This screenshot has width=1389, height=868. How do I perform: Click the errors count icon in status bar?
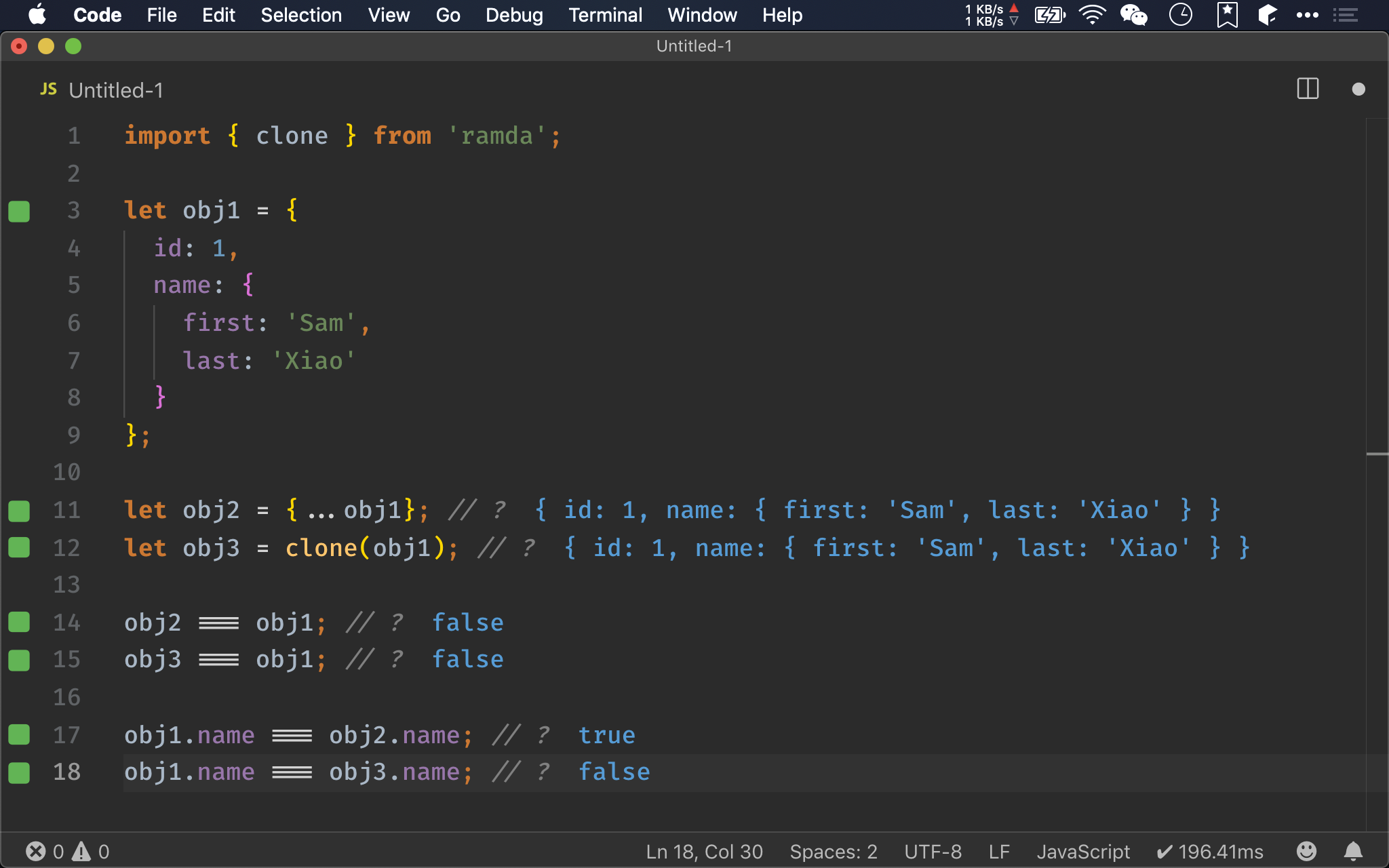click(36, 851)
